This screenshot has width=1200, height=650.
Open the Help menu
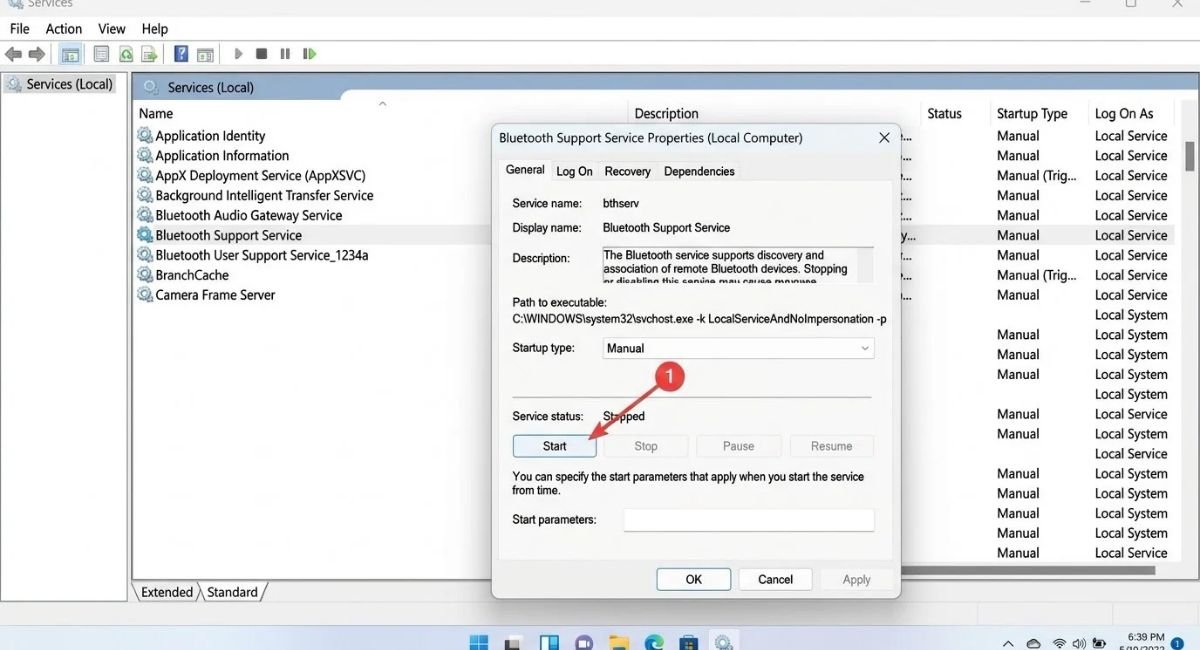[155, 29]
